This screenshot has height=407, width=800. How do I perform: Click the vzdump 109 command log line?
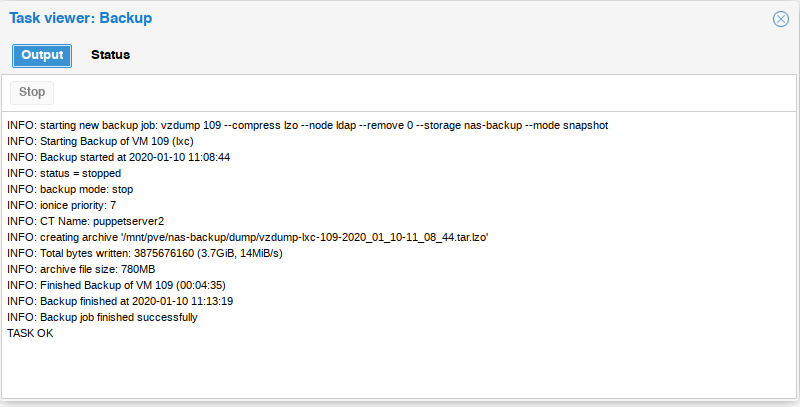click(x=308, y=125)
